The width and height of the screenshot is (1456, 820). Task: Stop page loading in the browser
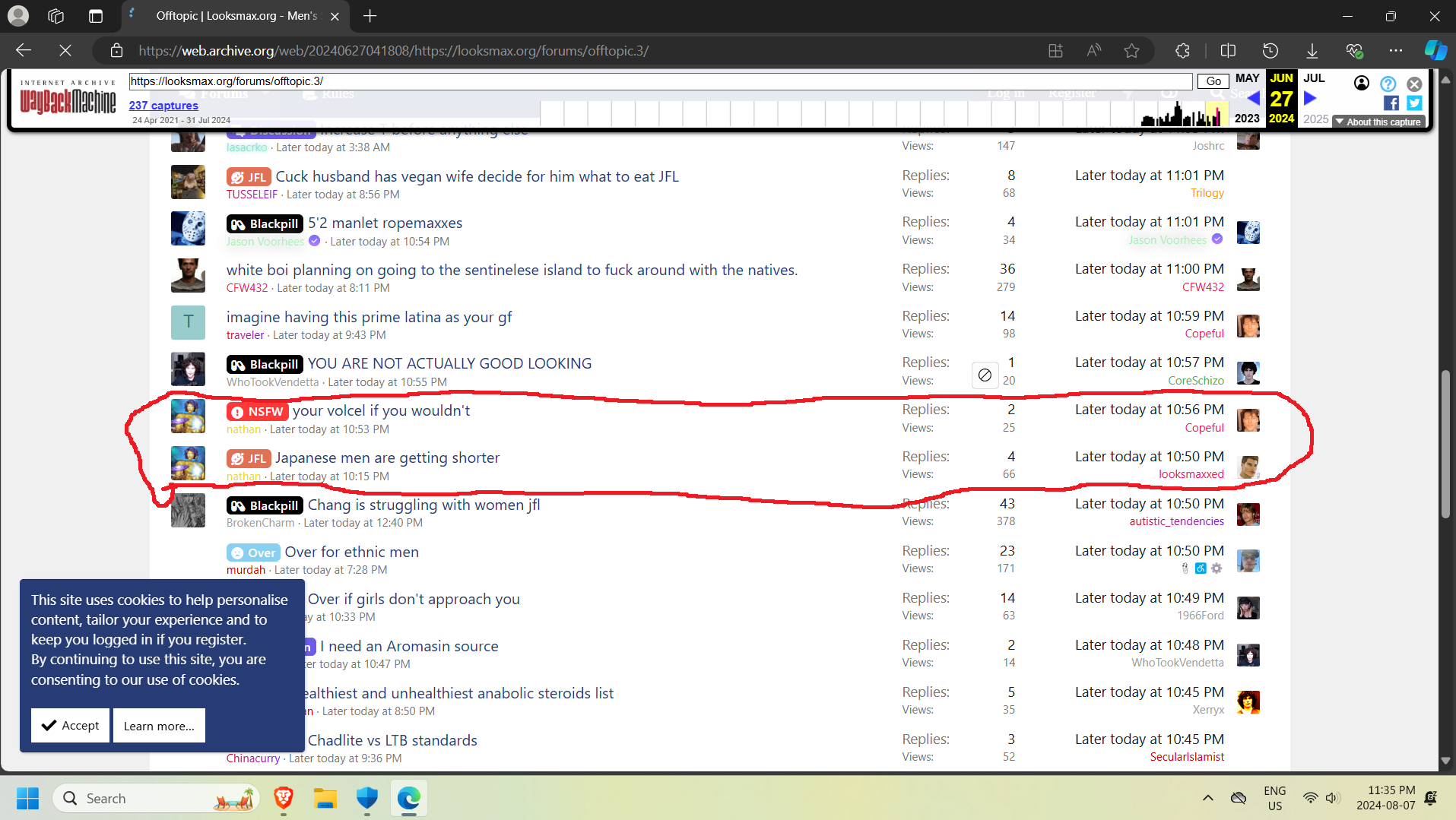click(65, 51)
